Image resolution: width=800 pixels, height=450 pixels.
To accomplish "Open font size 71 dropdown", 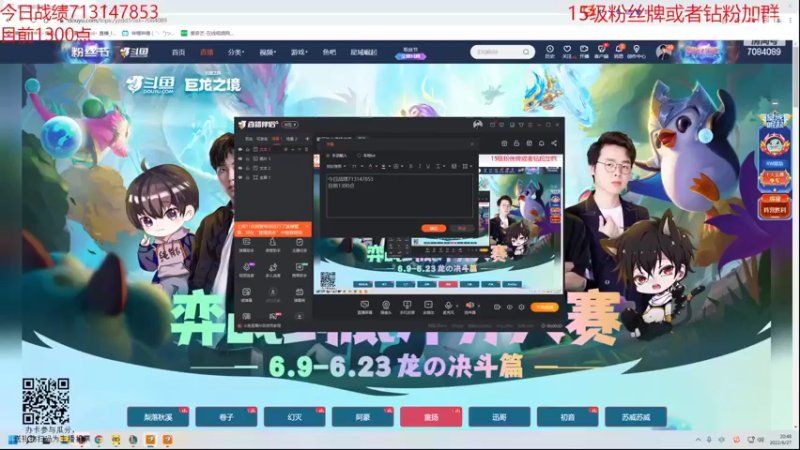I will point(356,166).
